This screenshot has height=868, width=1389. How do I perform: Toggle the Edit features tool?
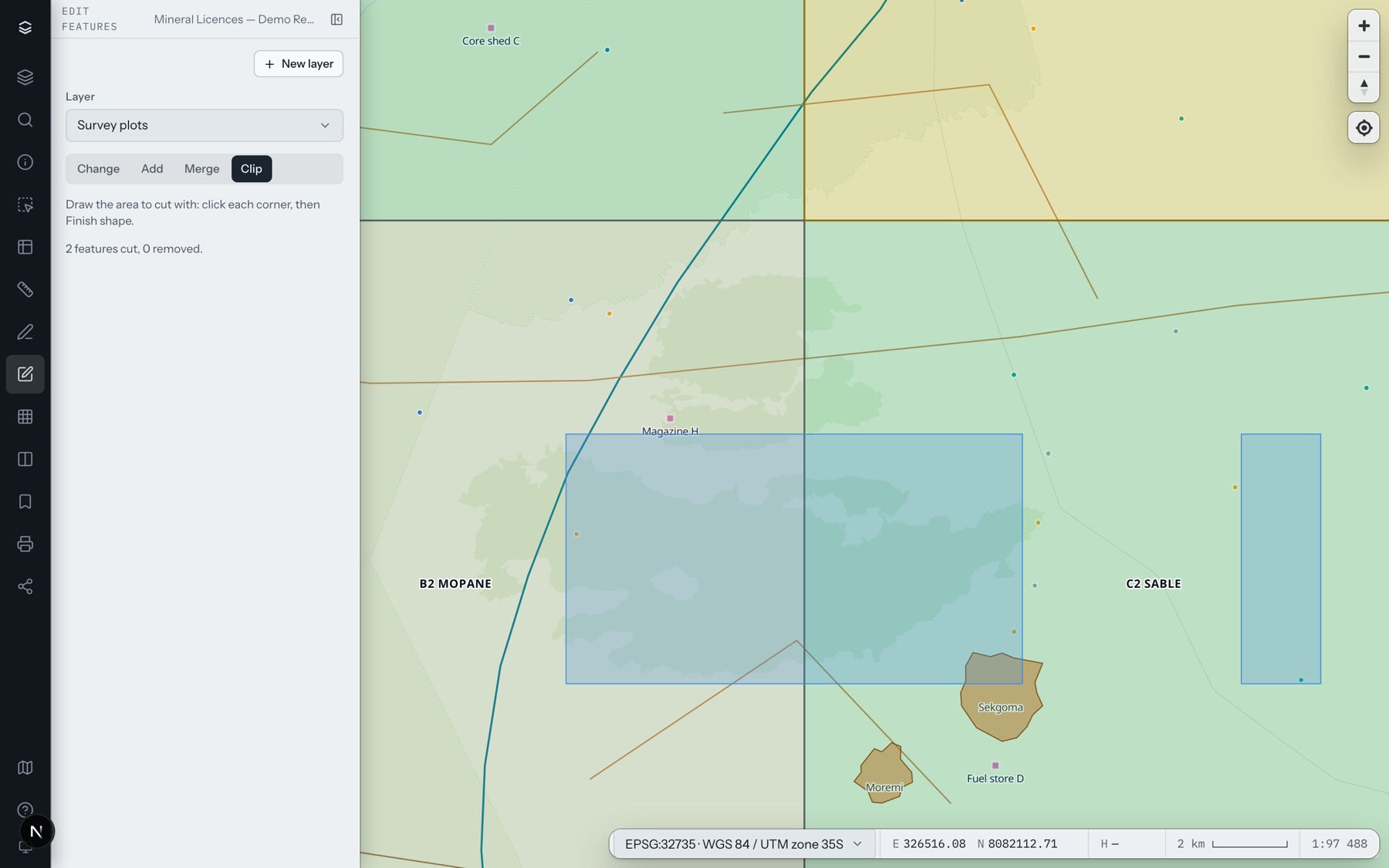tap(25, 374)
